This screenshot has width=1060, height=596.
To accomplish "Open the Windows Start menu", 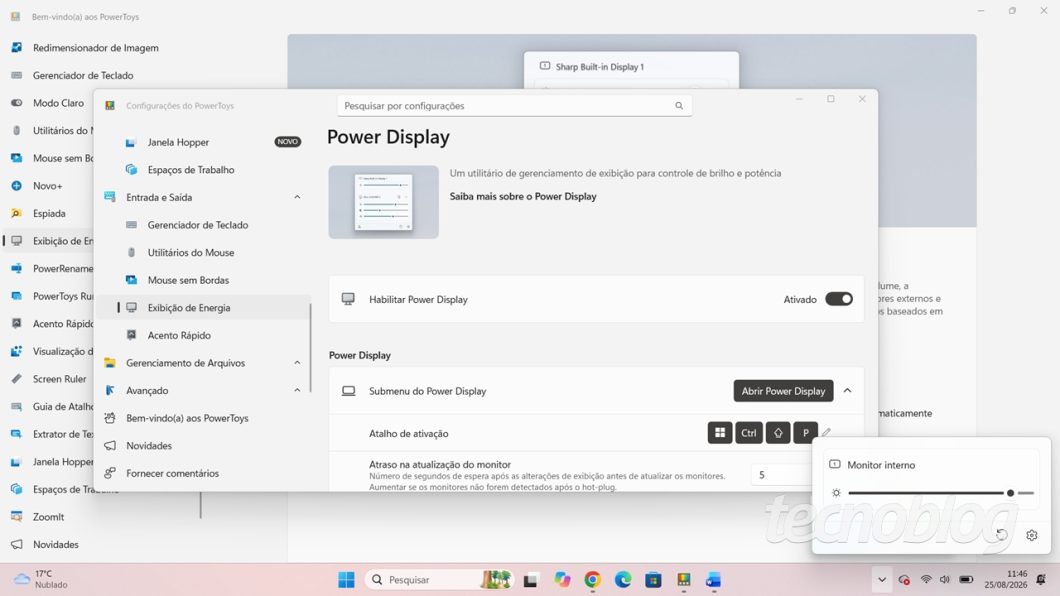I will click(346, 580).
